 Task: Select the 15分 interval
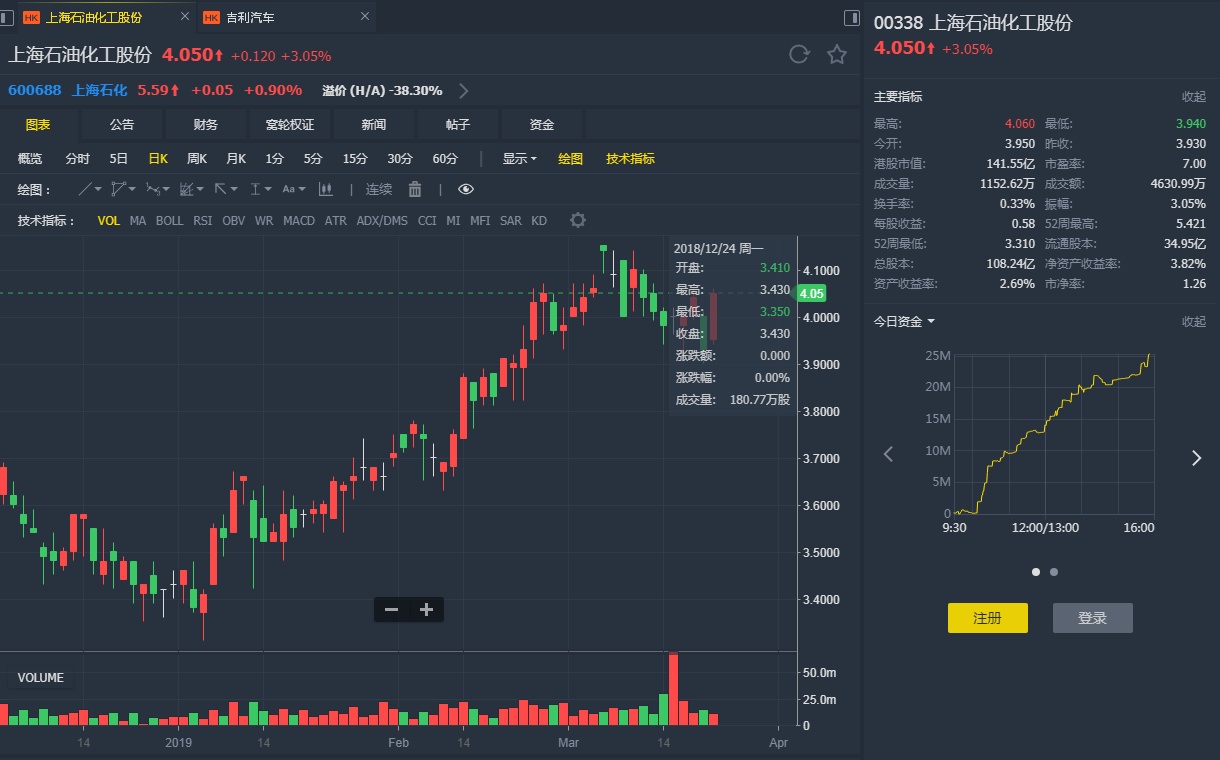click(x=355, y=159)
